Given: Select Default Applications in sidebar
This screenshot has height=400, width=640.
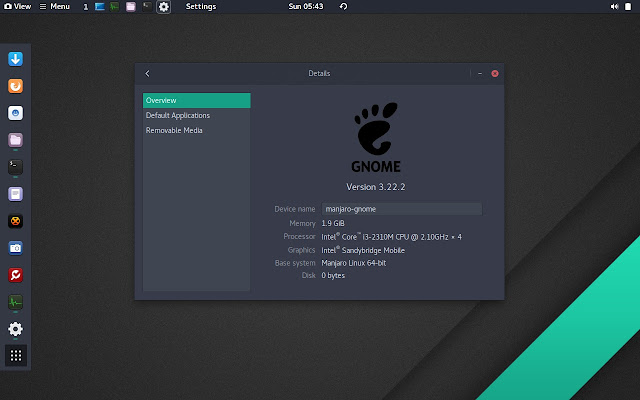Looking at the screenshot, I should [196, 116].
